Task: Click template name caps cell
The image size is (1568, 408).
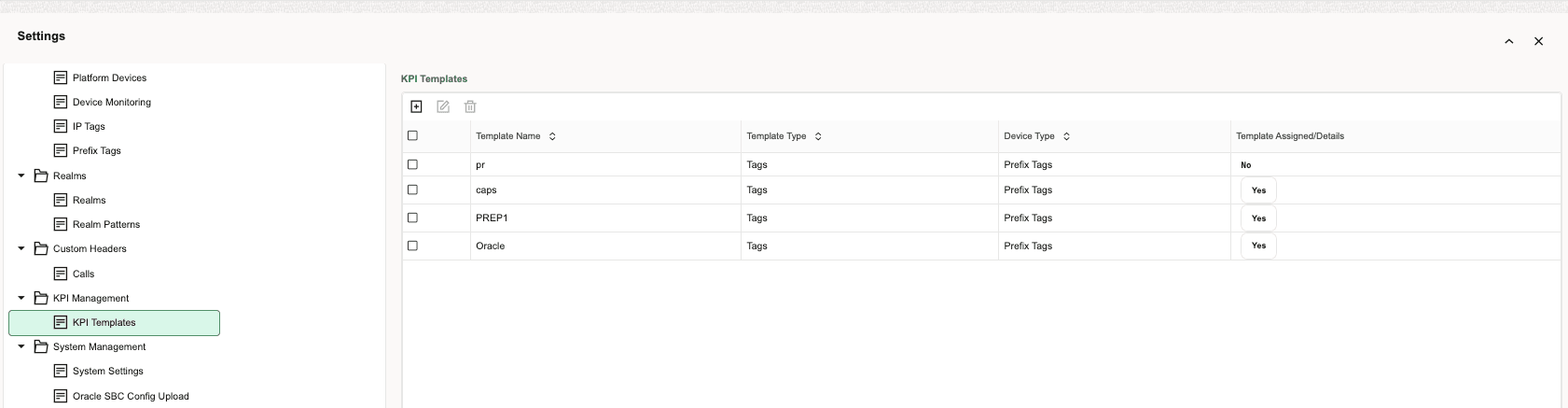Action: coord(486,190)
